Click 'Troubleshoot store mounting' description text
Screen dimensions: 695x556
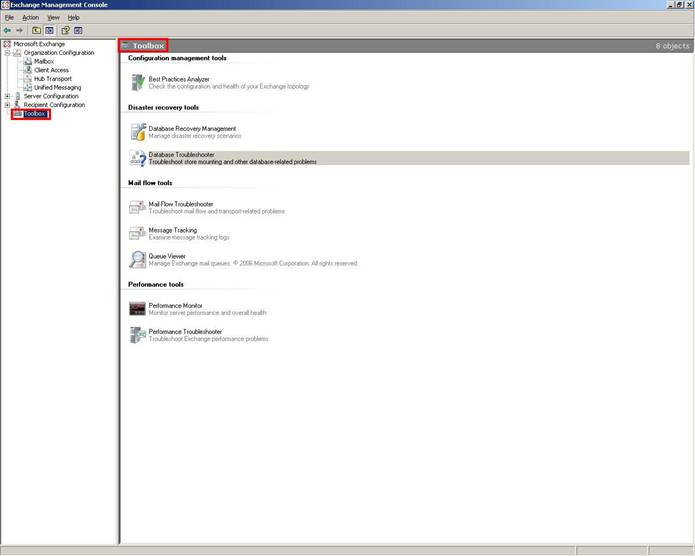coord(233,162)
